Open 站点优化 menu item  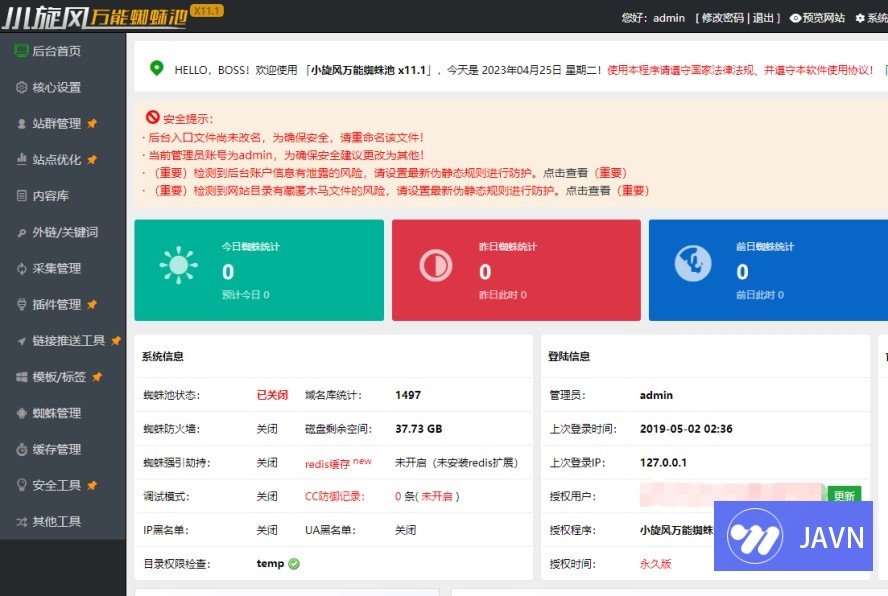57,160
